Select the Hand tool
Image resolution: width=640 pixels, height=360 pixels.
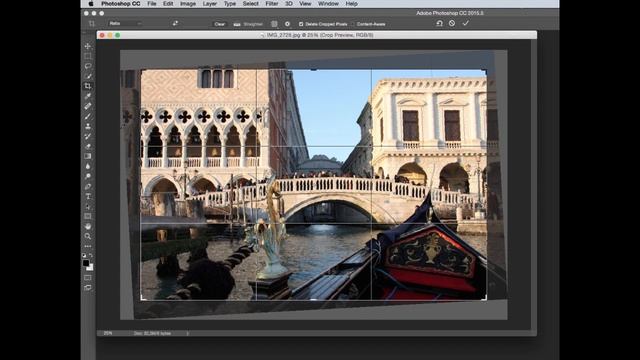(88, 226)
